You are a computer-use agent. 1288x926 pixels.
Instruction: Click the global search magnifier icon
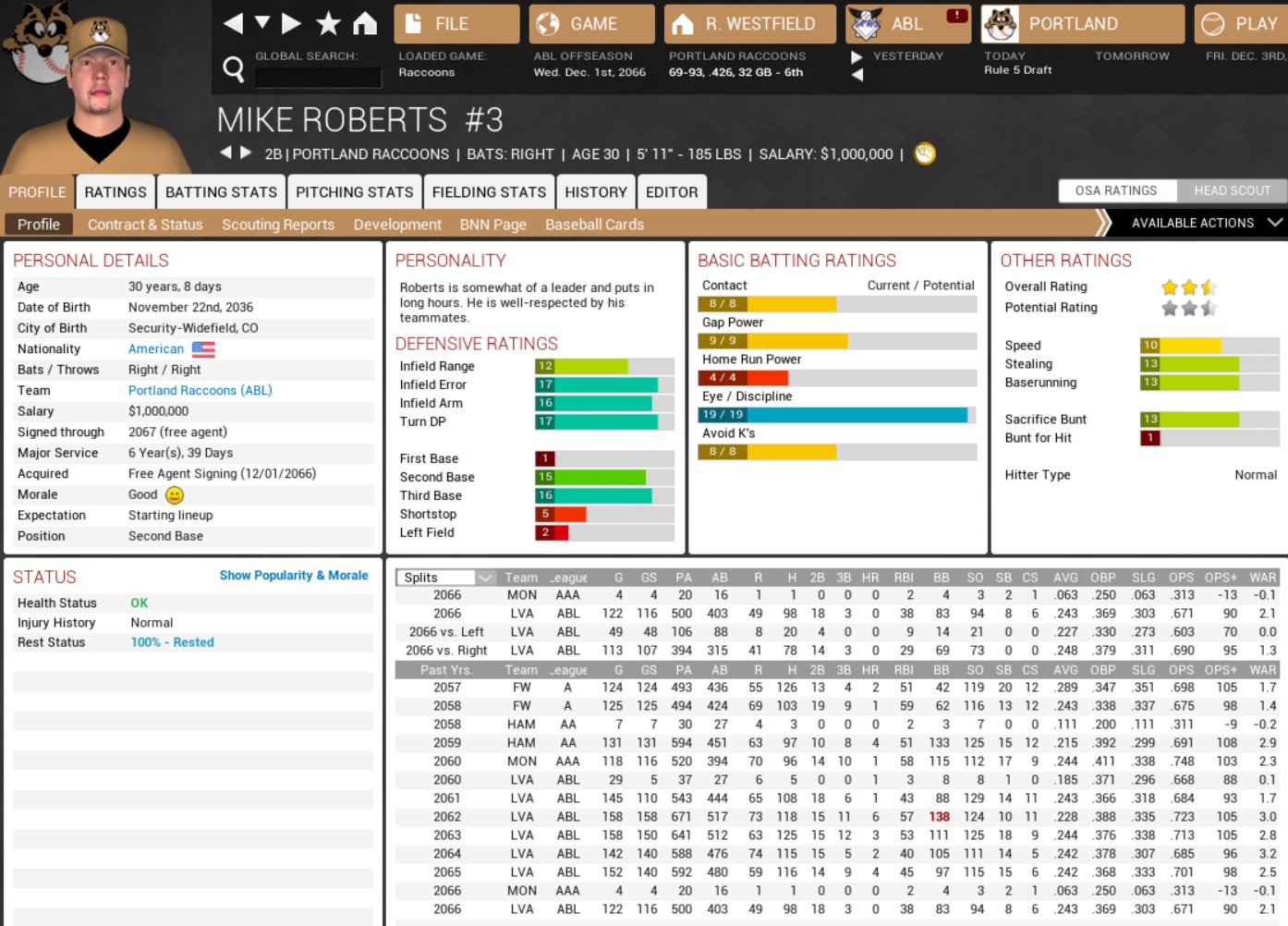pyautogui.click(x=234, y=68)
